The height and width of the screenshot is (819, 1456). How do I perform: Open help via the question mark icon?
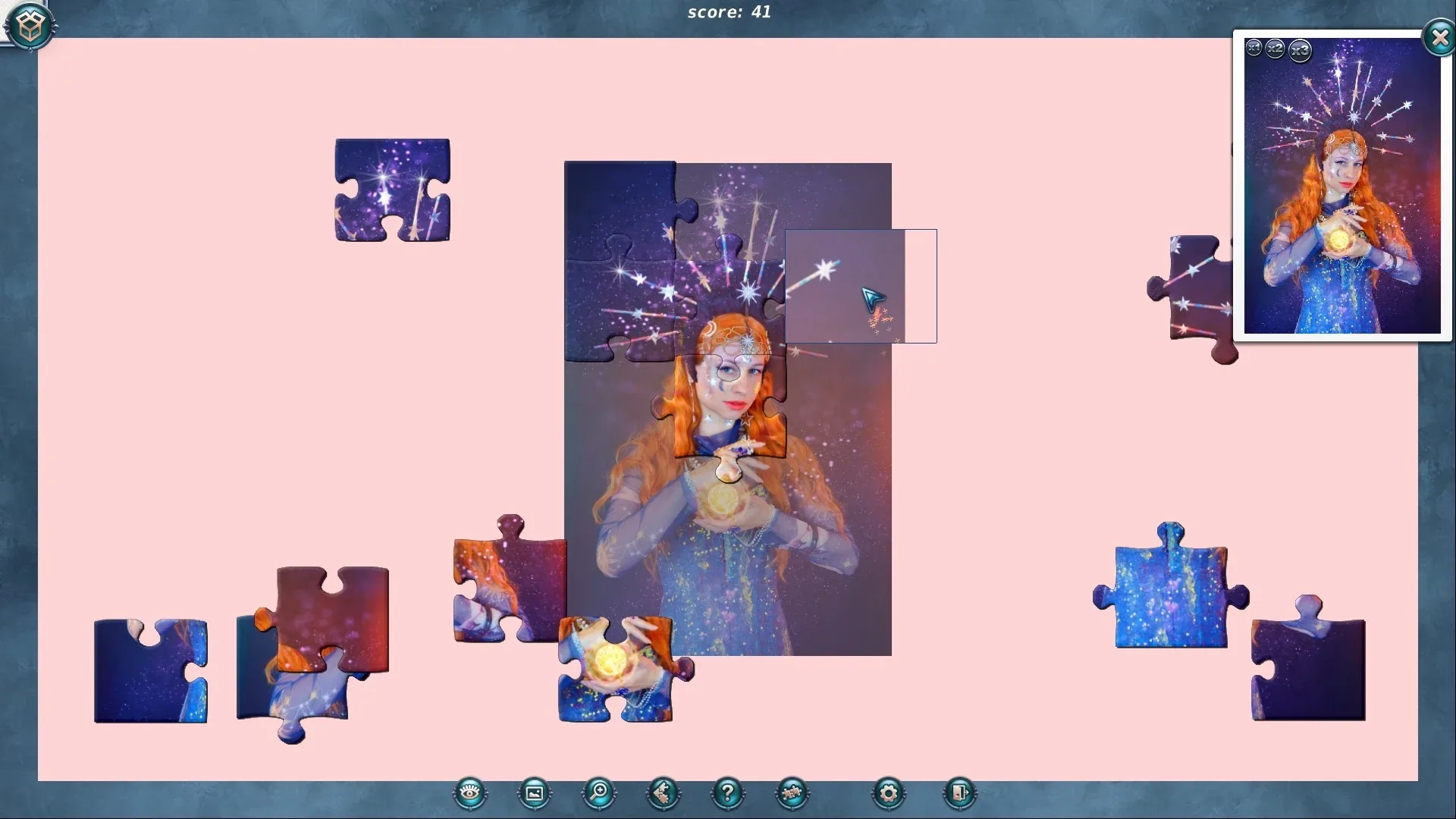(726, 792)
